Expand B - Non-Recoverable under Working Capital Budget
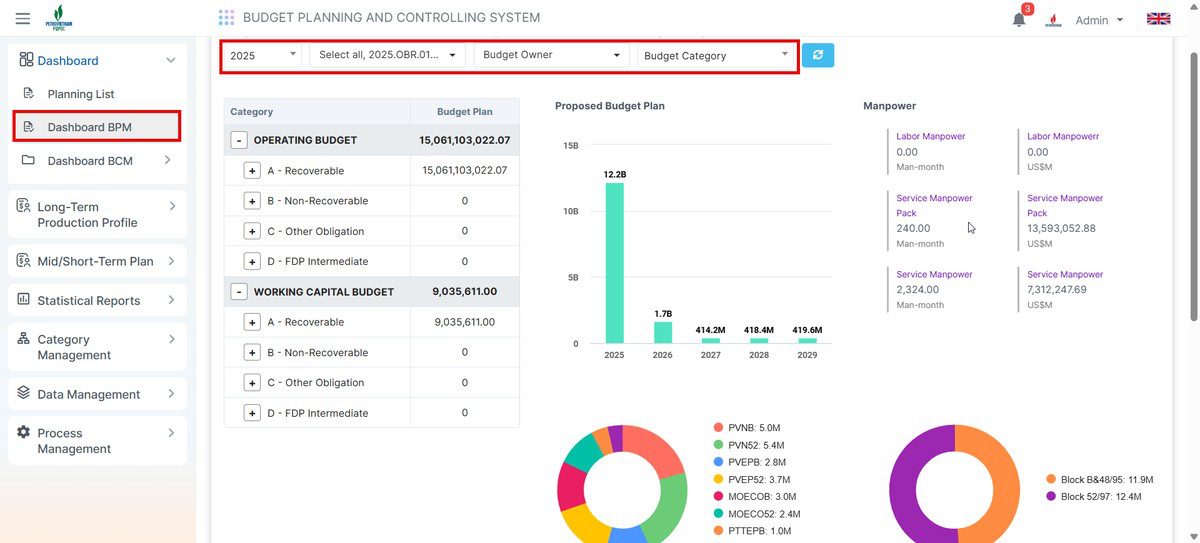 [x=253, y=352]
